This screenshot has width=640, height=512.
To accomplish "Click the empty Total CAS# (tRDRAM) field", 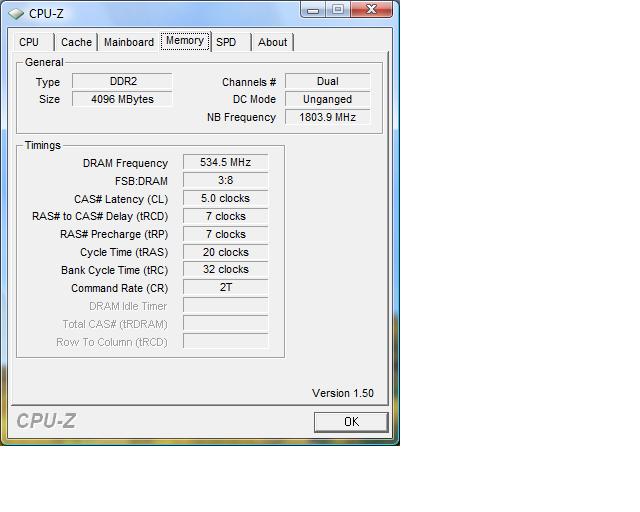I will 226,323.
